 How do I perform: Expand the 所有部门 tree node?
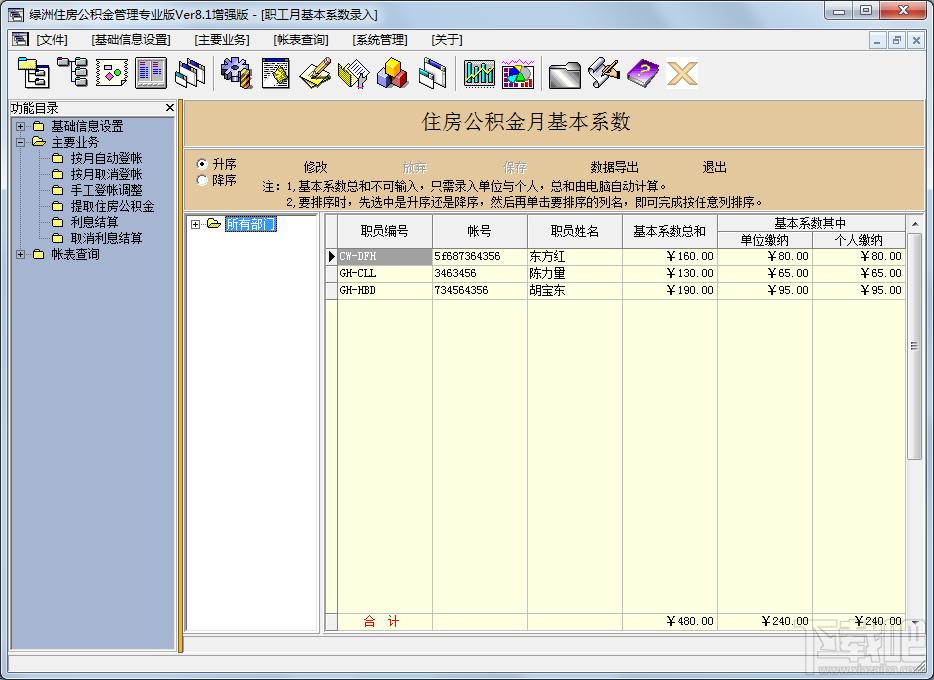(x=195, y=224)
